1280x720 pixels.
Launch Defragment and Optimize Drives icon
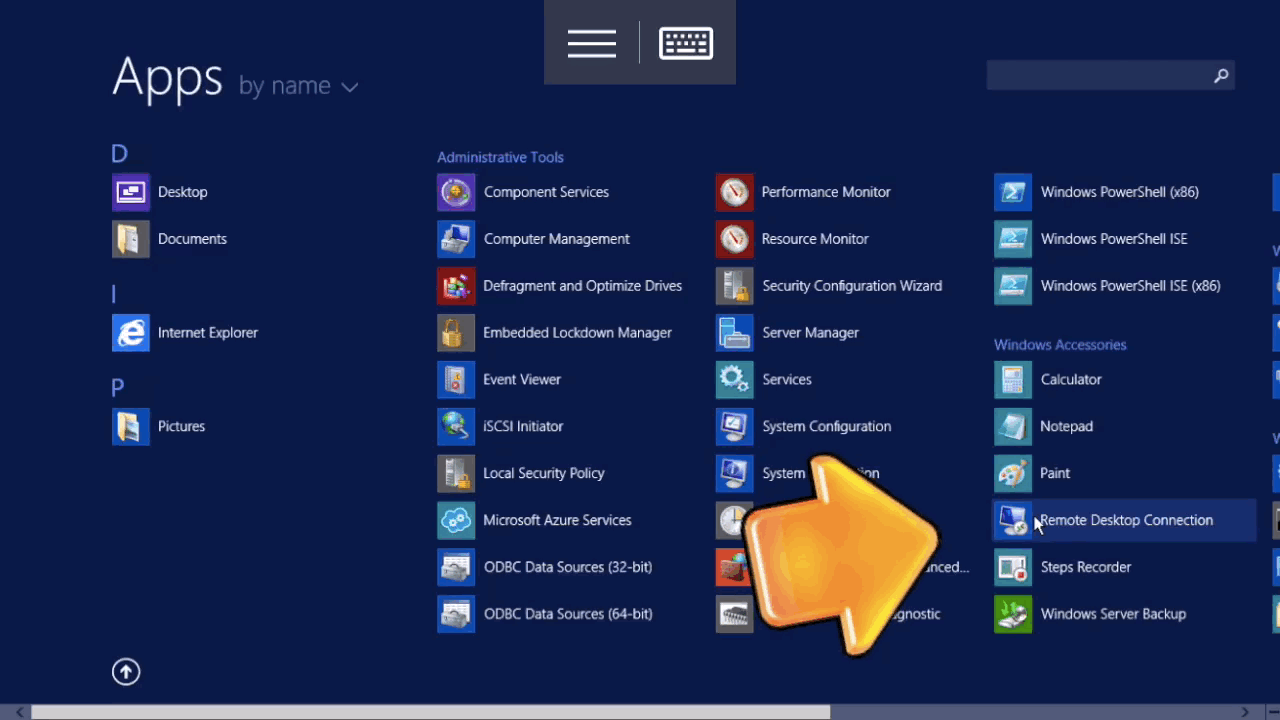pyautogui.click(x=456, y=286)
